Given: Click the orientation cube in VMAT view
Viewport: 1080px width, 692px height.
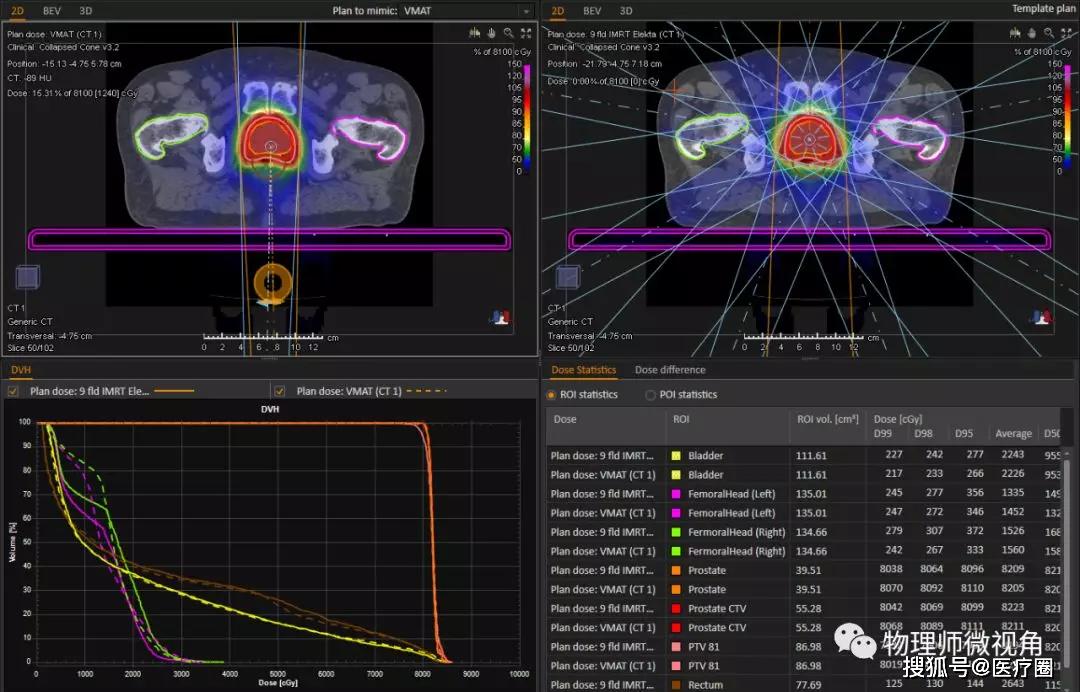Looking at the screenshot, I should (x=27, y=279).
